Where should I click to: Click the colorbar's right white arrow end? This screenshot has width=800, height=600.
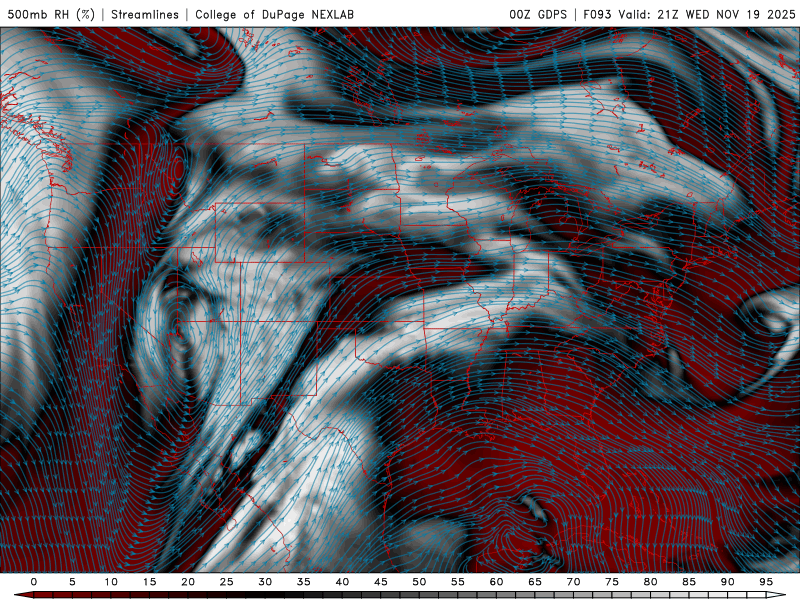coord(776,595)
